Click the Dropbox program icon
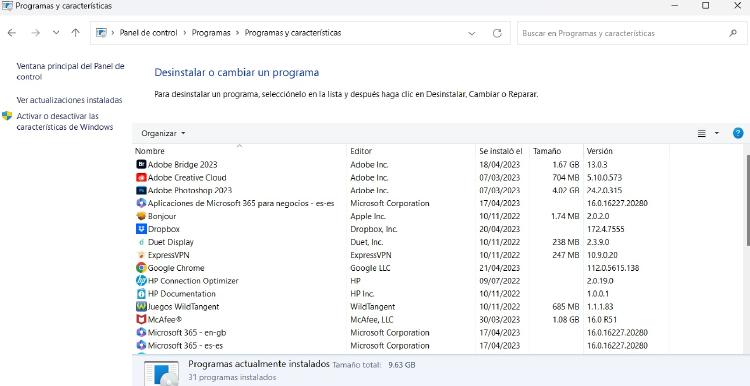 (x=141, y=229)
